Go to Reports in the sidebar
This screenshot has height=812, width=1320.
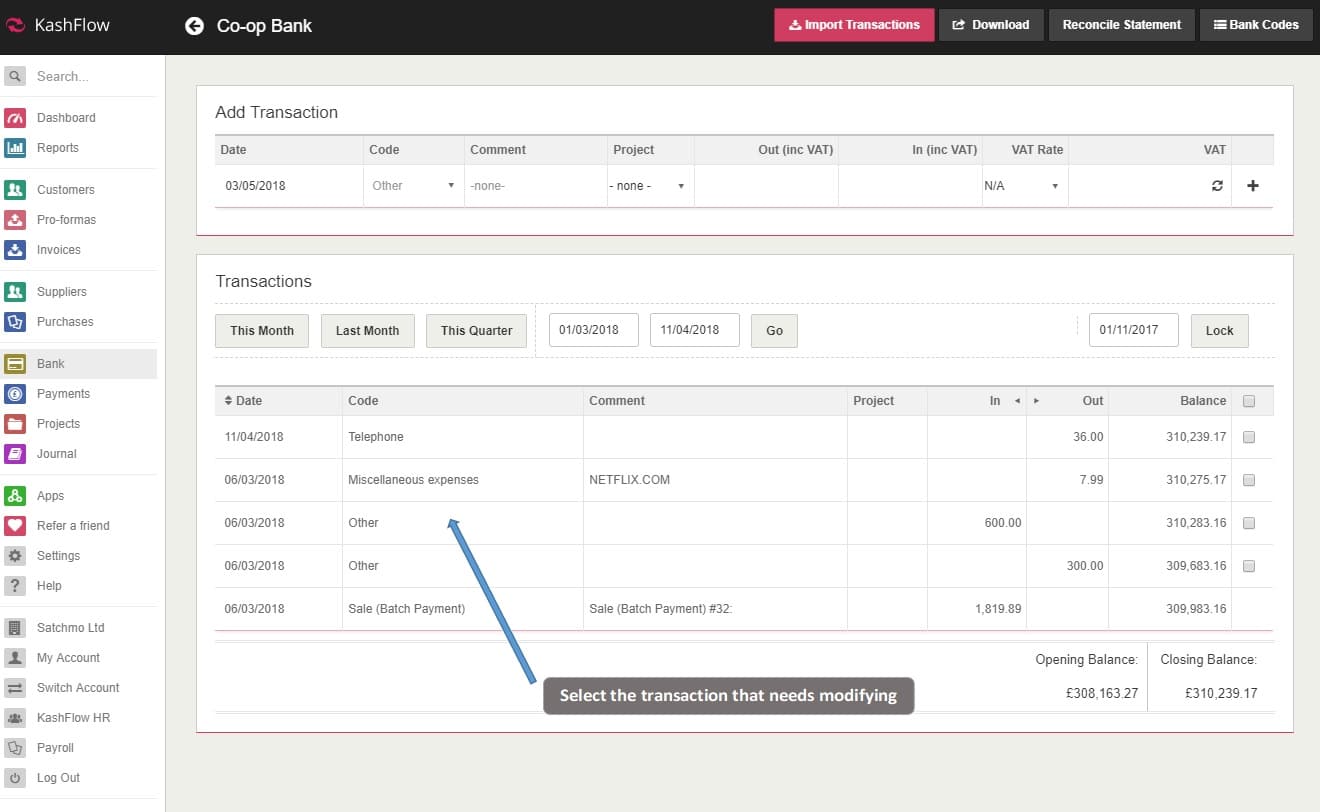tap(57, 148)
